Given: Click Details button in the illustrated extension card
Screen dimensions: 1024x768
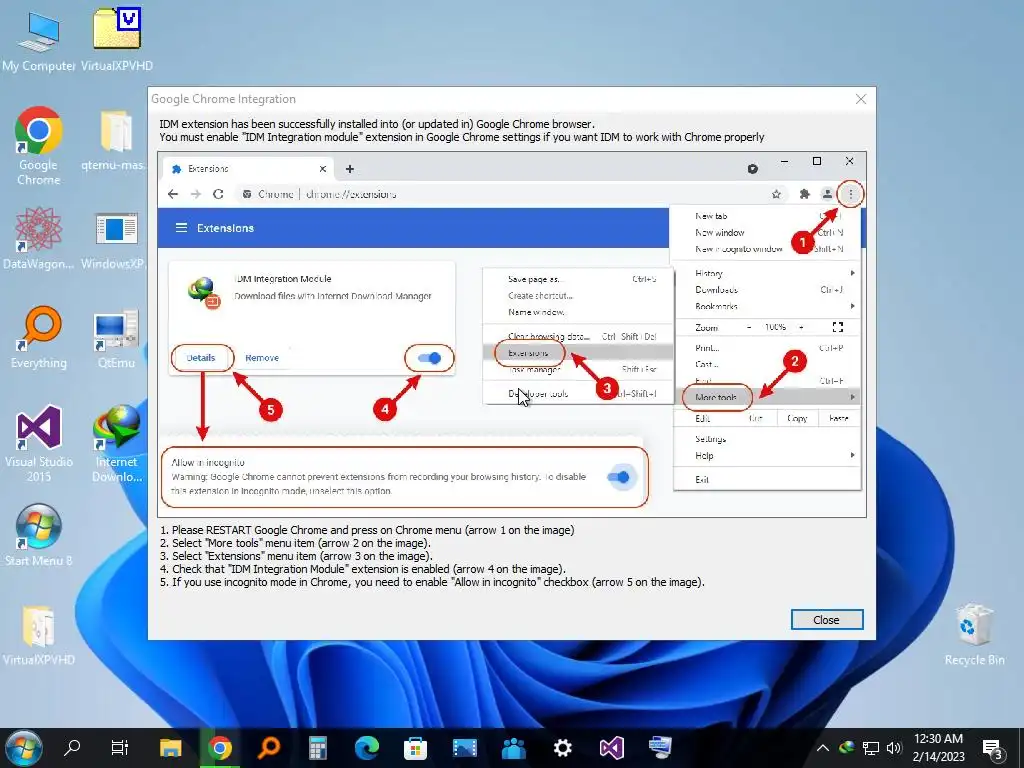Looking at the screenshot, I should point(201,358).
